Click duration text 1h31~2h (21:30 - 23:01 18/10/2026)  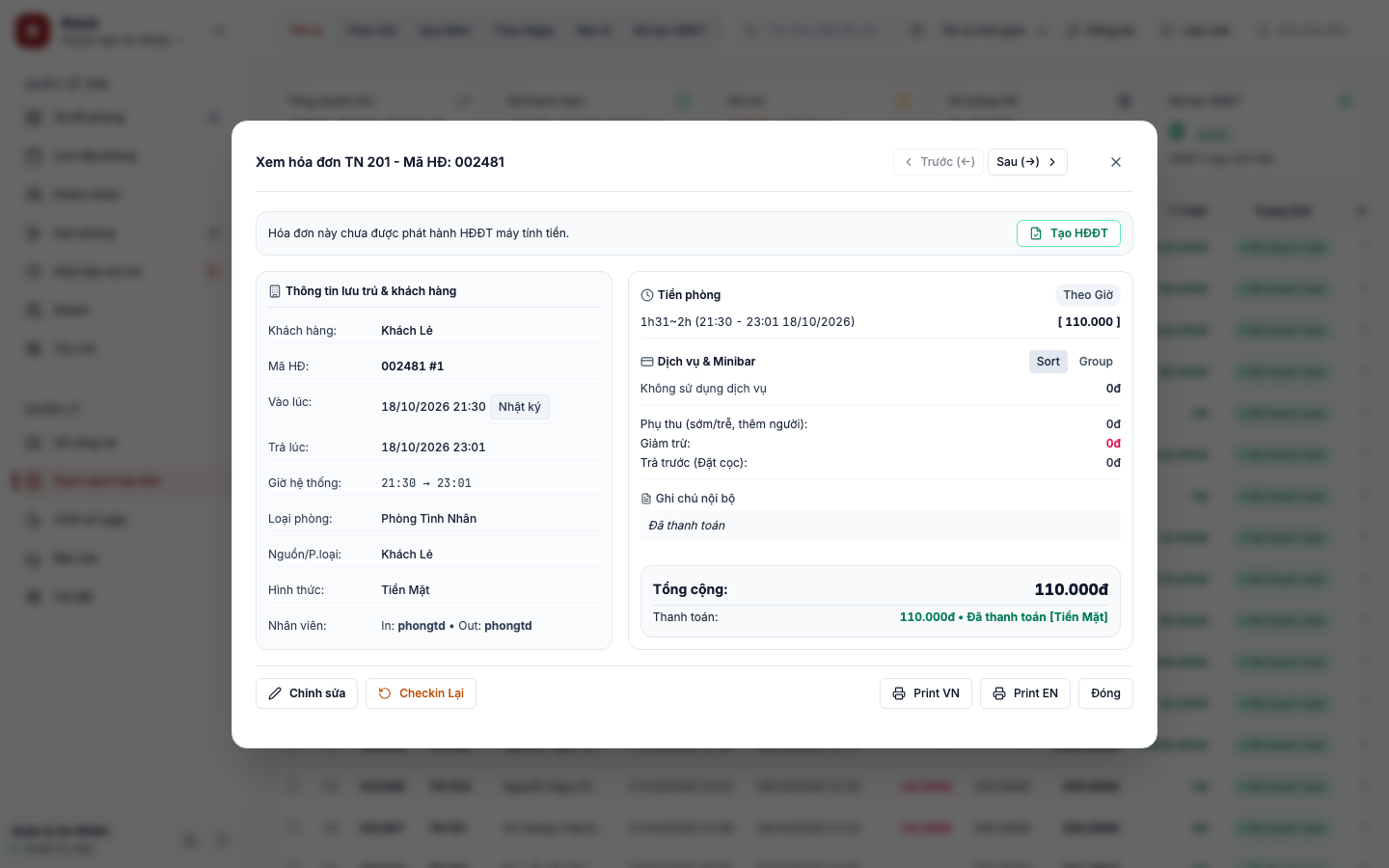point(748,322)
